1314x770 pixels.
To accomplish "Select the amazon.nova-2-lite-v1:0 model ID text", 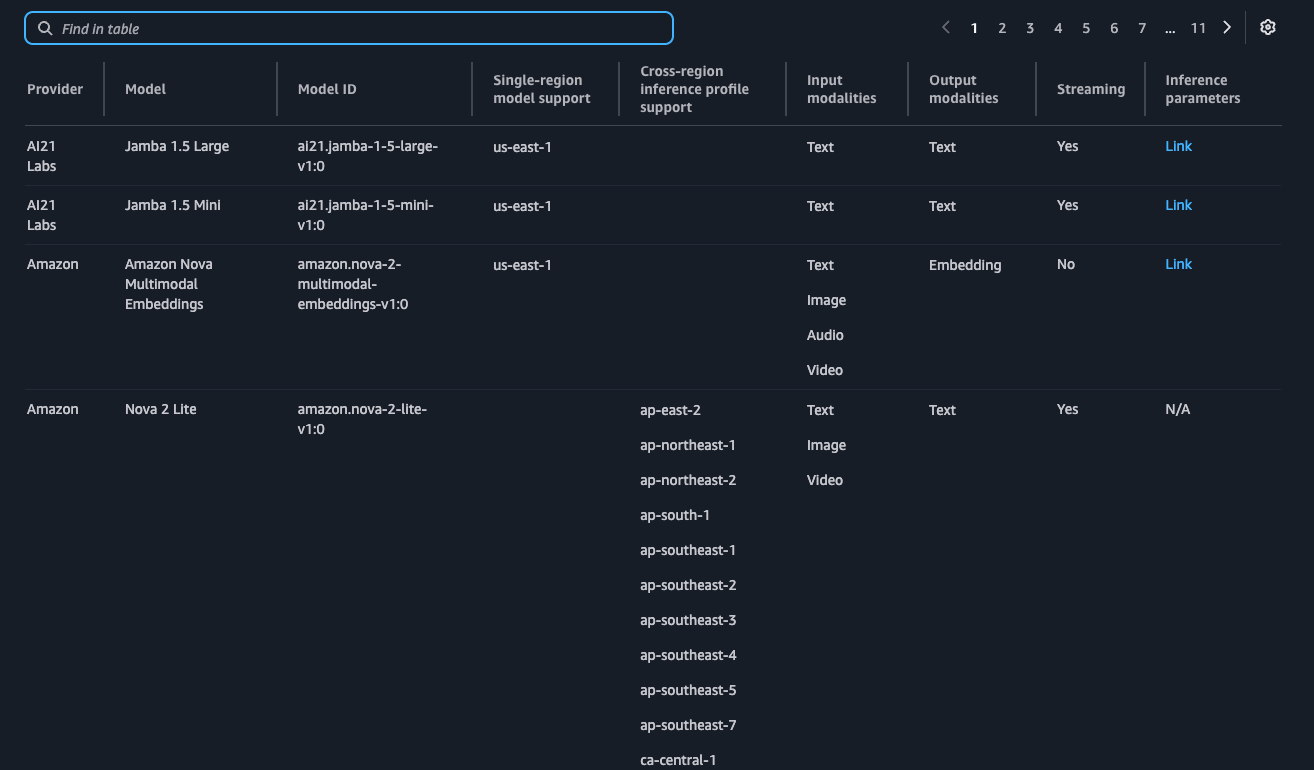I will (362, 419).
